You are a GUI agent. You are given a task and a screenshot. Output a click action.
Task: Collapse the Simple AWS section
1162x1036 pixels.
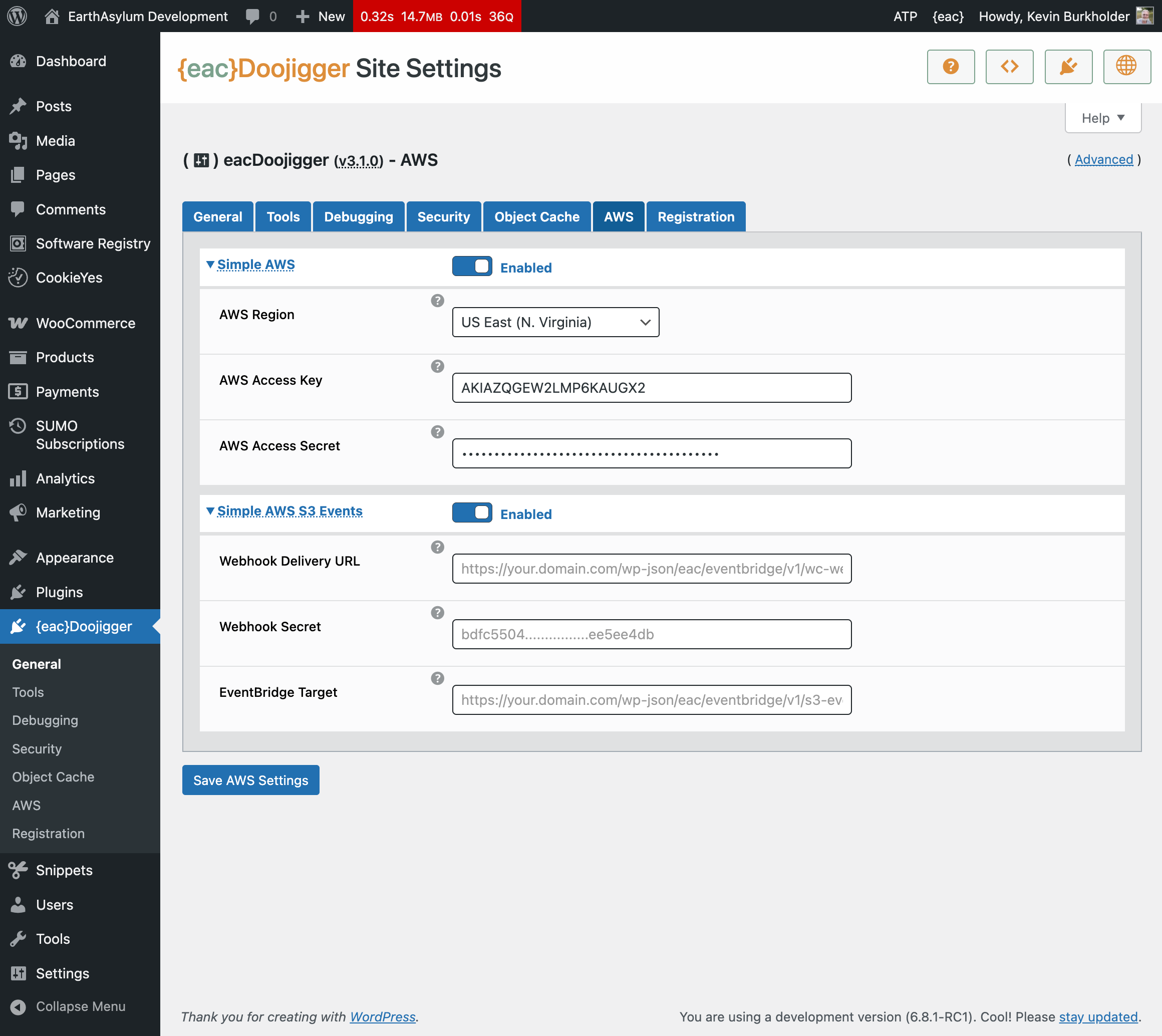(255, 265)
